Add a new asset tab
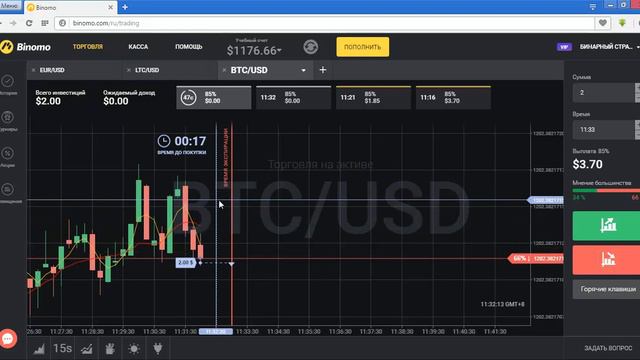Screen dimensions: 640x360 tap(323, 70)
